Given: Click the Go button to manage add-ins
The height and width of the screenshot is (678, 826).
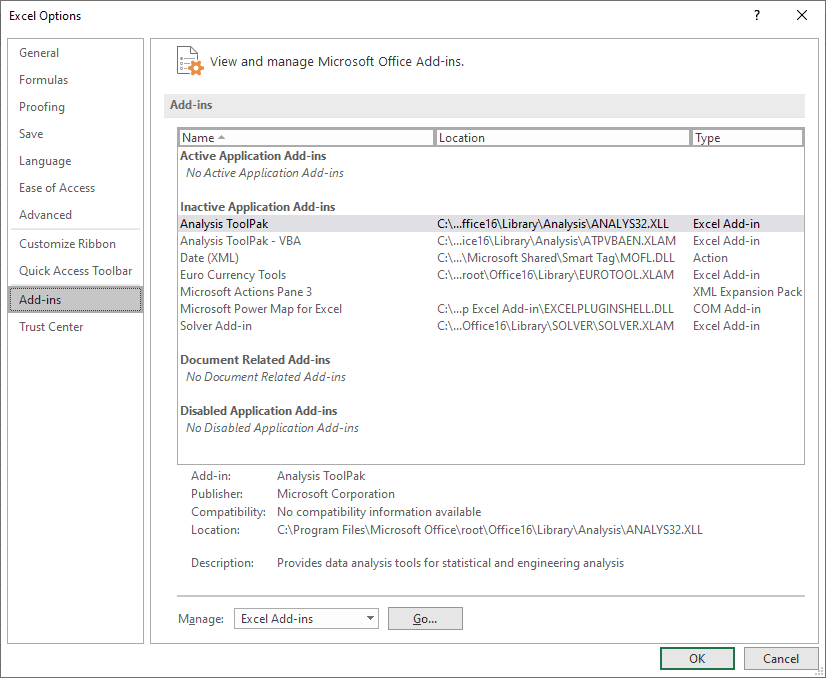Looking at the screenshot, I should [424, 618].
